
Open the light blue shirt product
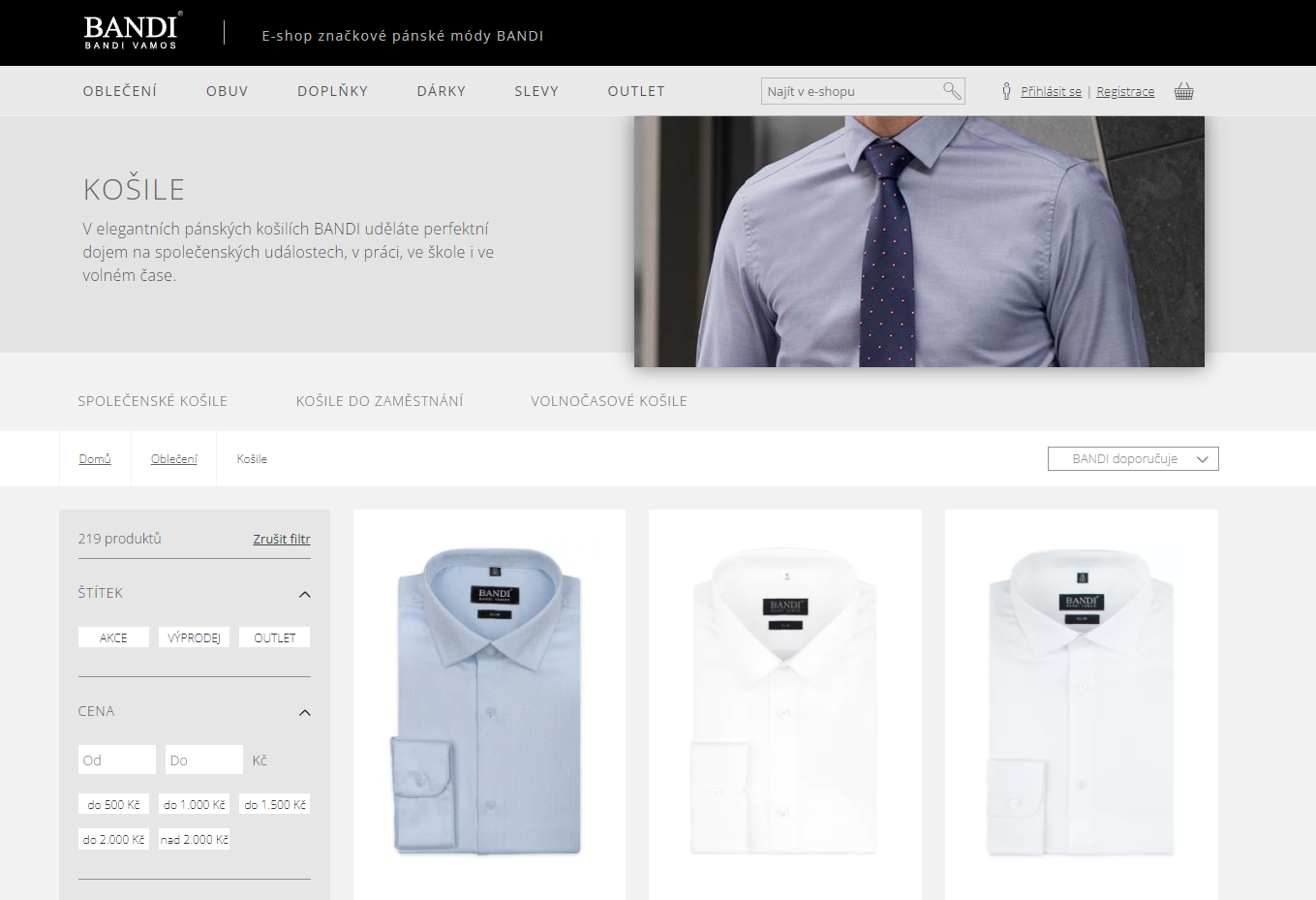tap(489, 703)
